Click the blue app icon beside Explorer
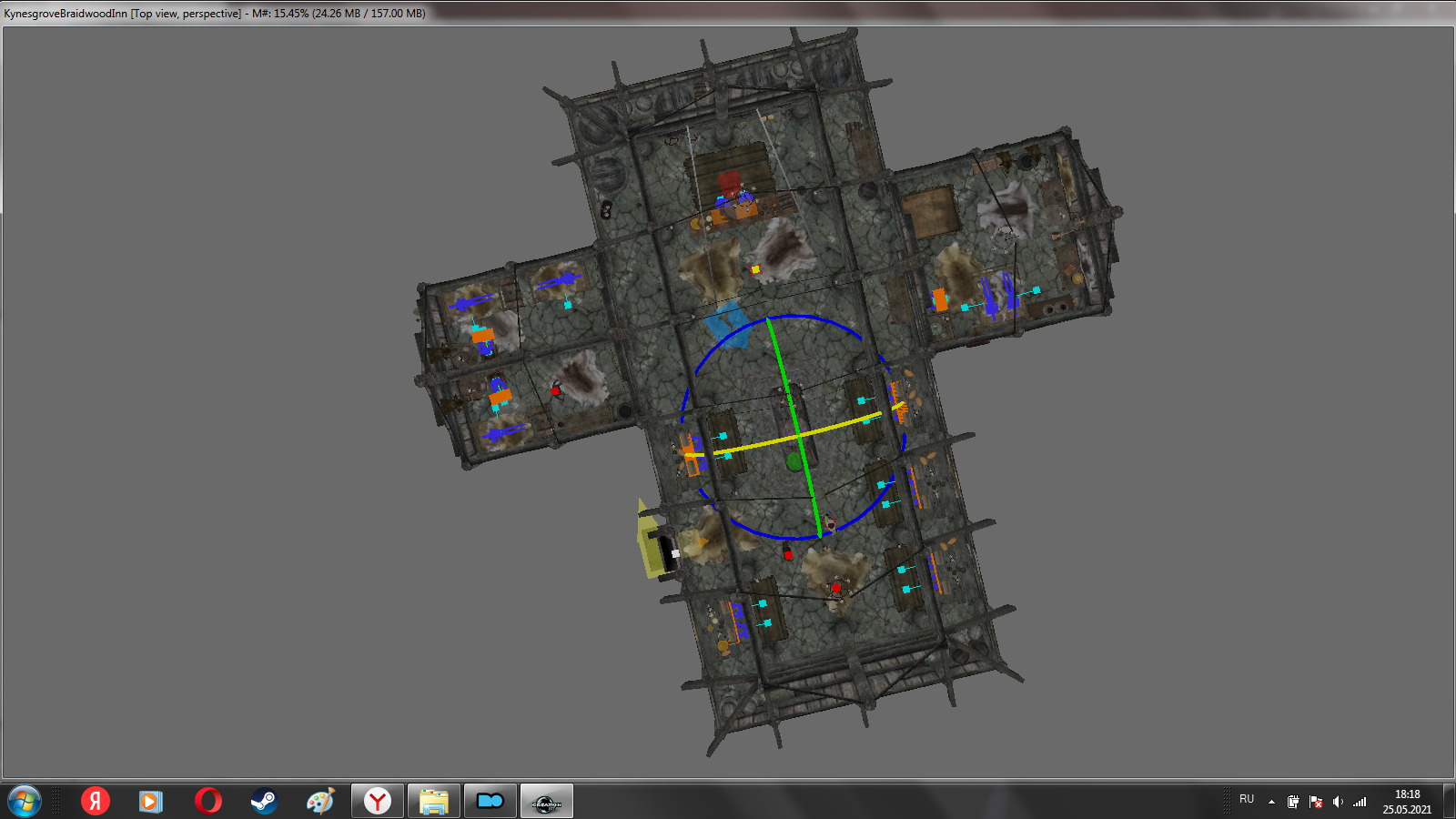This screenshot has width=1456, height=819. pos(490,802)
